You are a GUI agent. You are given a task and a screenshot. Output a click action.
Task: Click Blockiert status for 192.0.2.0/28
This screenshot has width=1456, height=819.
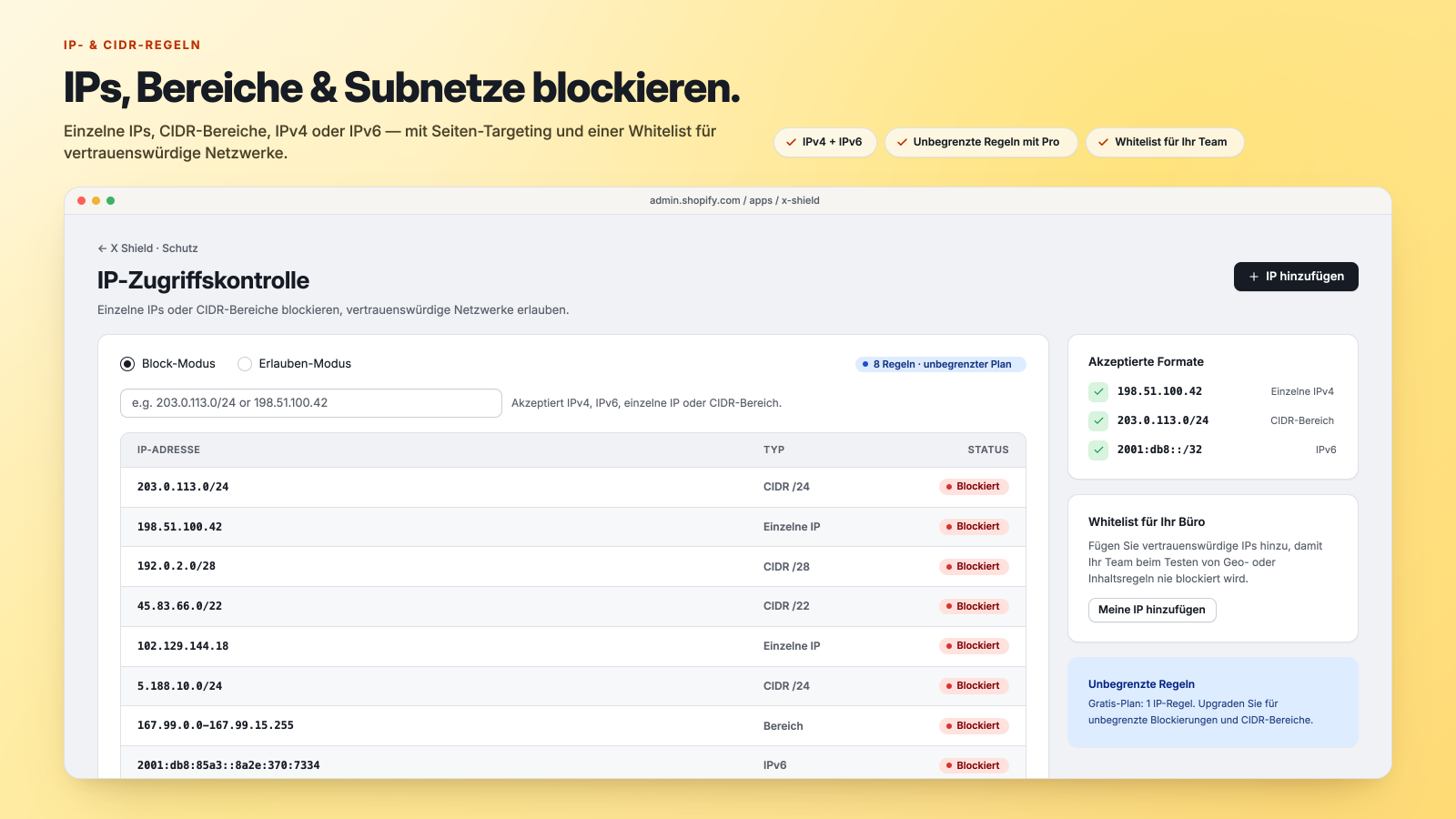tap(974, 567)
